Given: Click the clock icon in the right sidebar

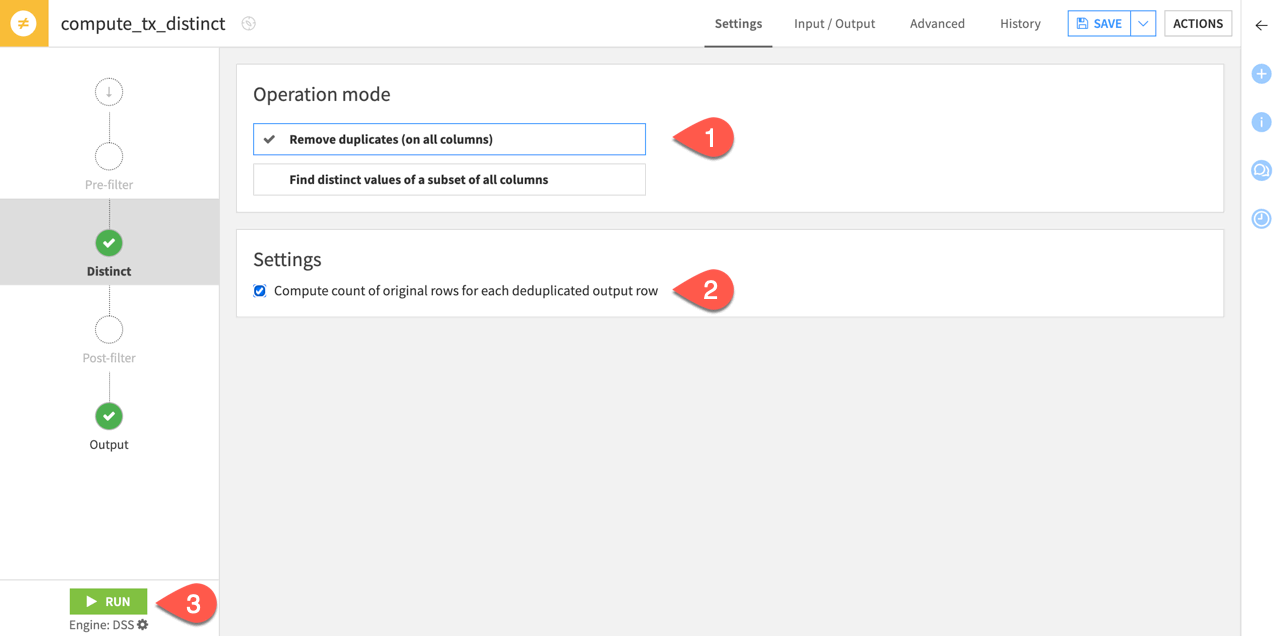Looking at the screenshot, I should pyautogui.click(x=1261, y=218).
